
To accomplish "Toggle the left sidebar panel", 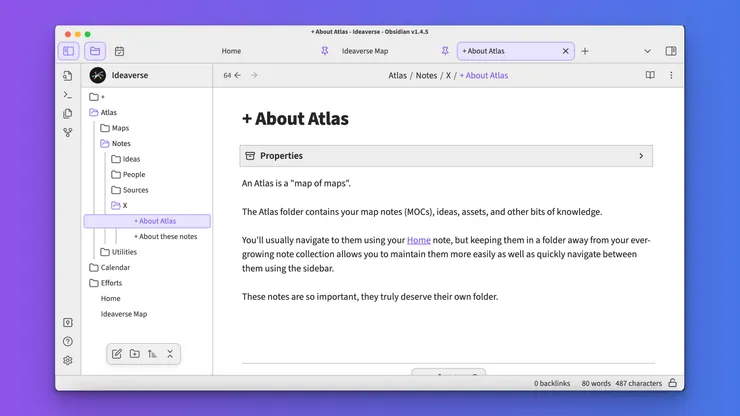I will click(68, 51).
